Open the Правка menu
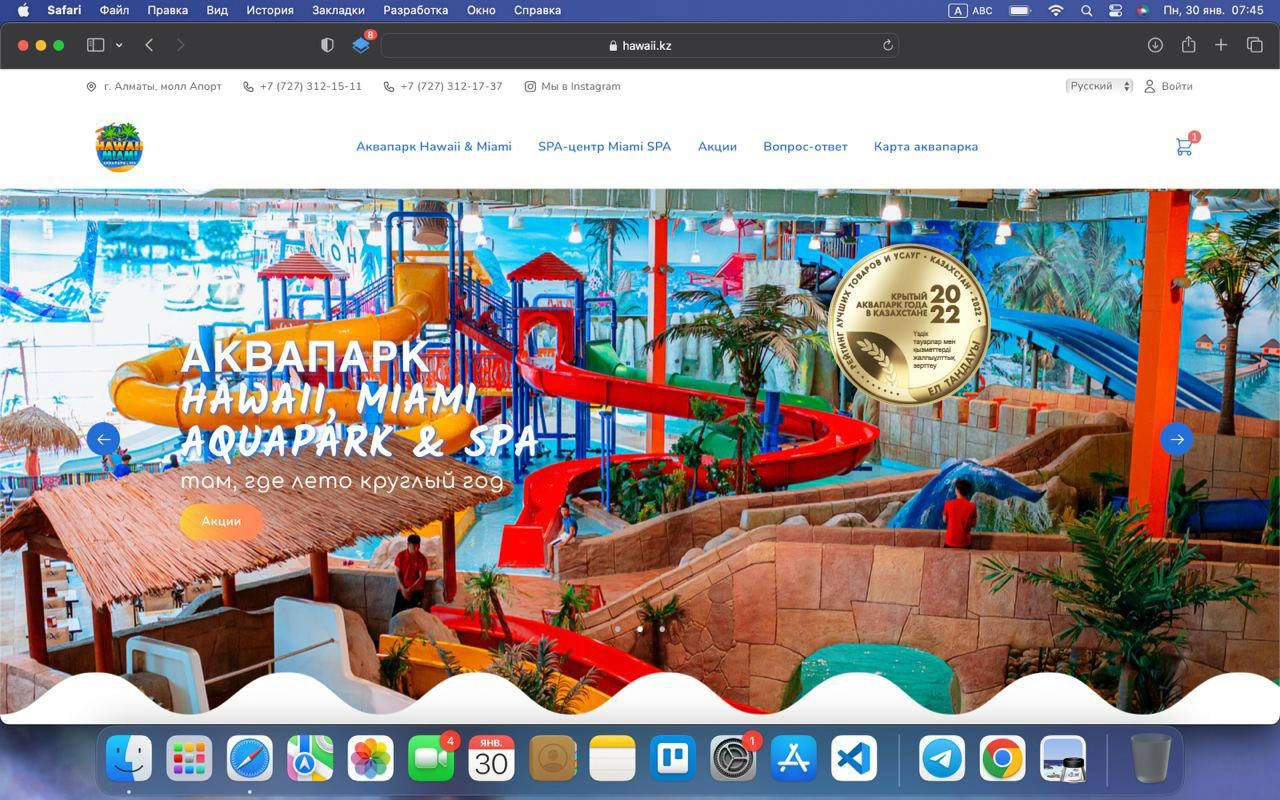Viewport: 1280px width, 800px height. [167, 10]
